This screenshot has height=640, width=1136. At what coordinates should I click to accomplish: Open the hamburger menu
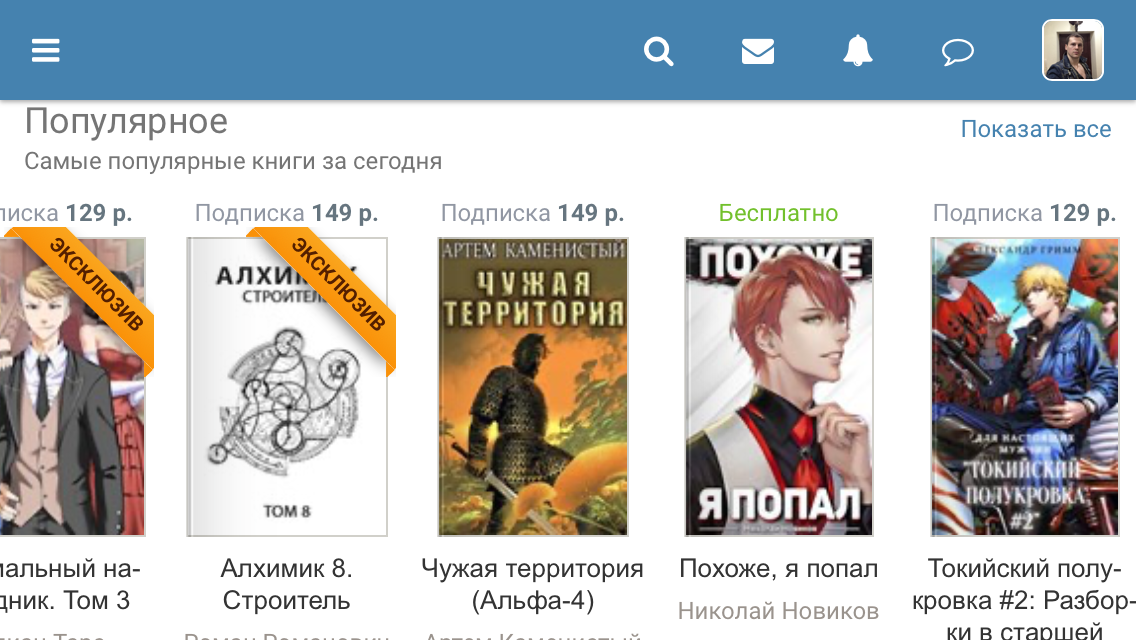[46, 51]
